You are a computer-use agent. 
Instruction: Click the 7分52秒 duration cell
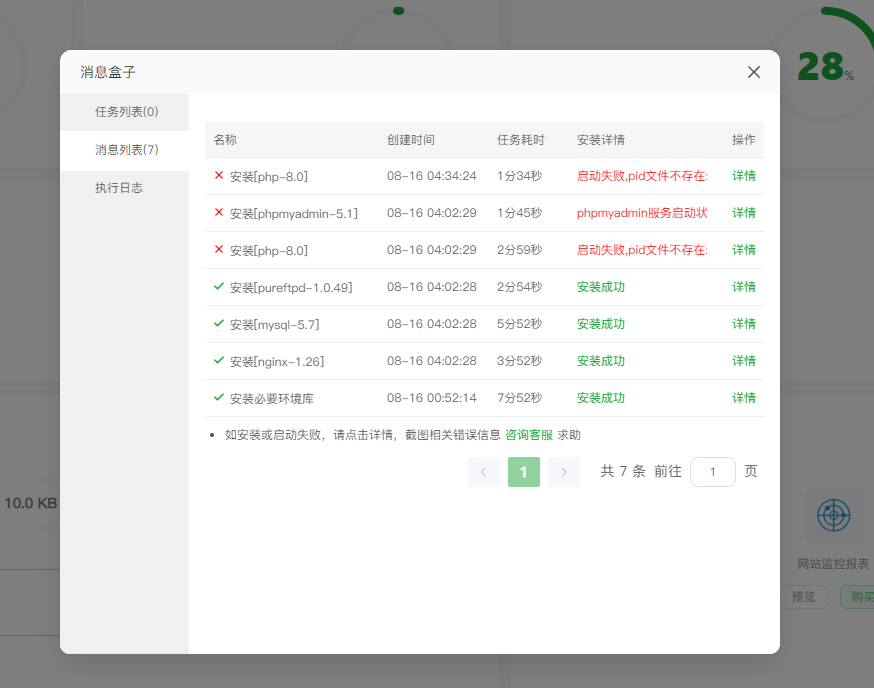[x=519, y=398]
